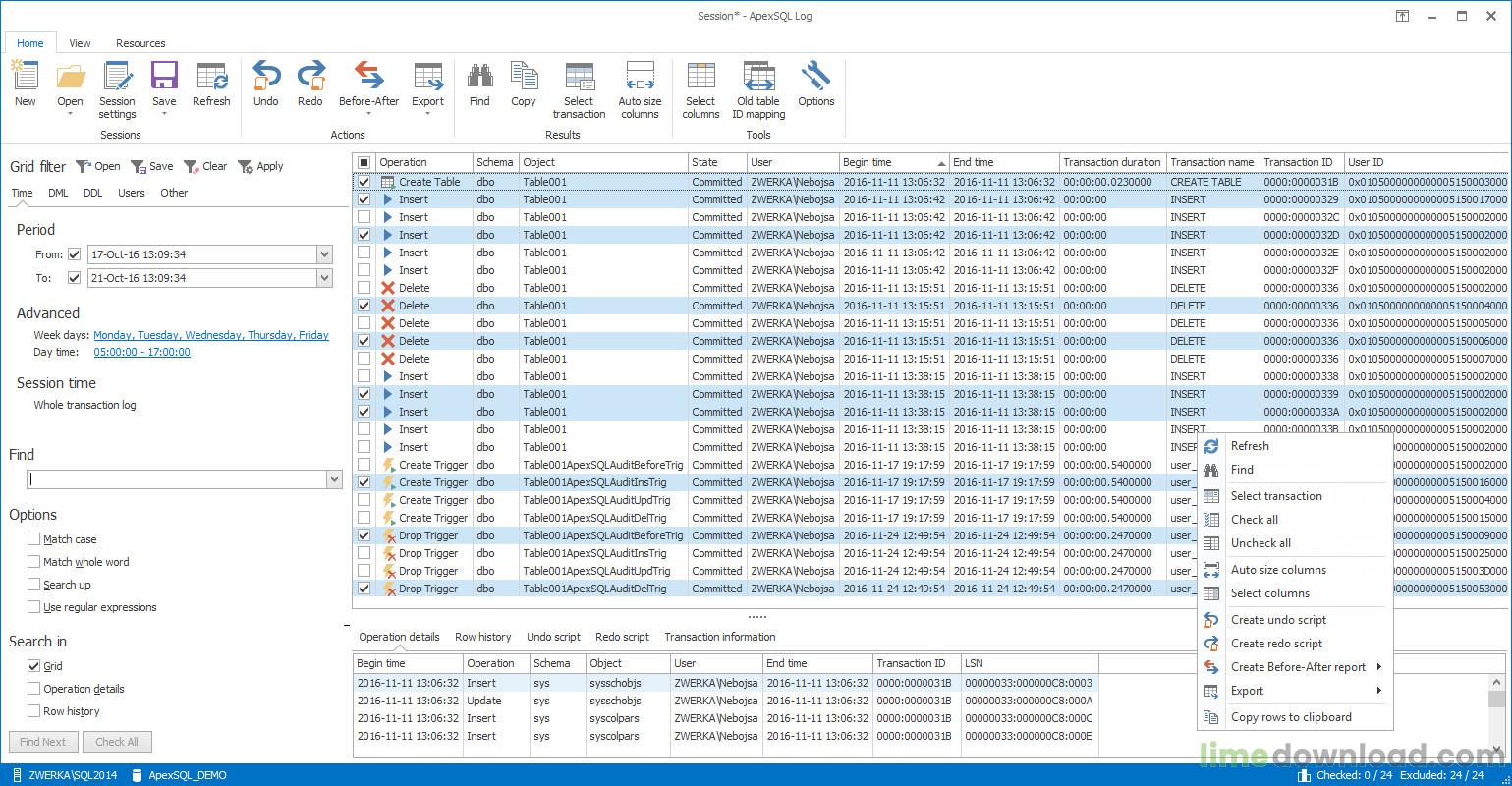Check the Row history search option

(33, 710)
